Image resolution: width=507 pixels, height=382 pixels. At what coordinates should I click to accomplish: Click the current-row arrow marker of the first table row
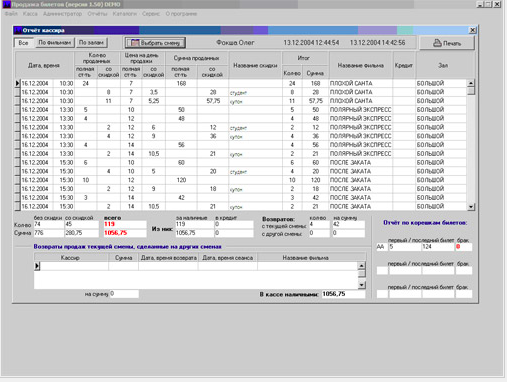point(17,83)
